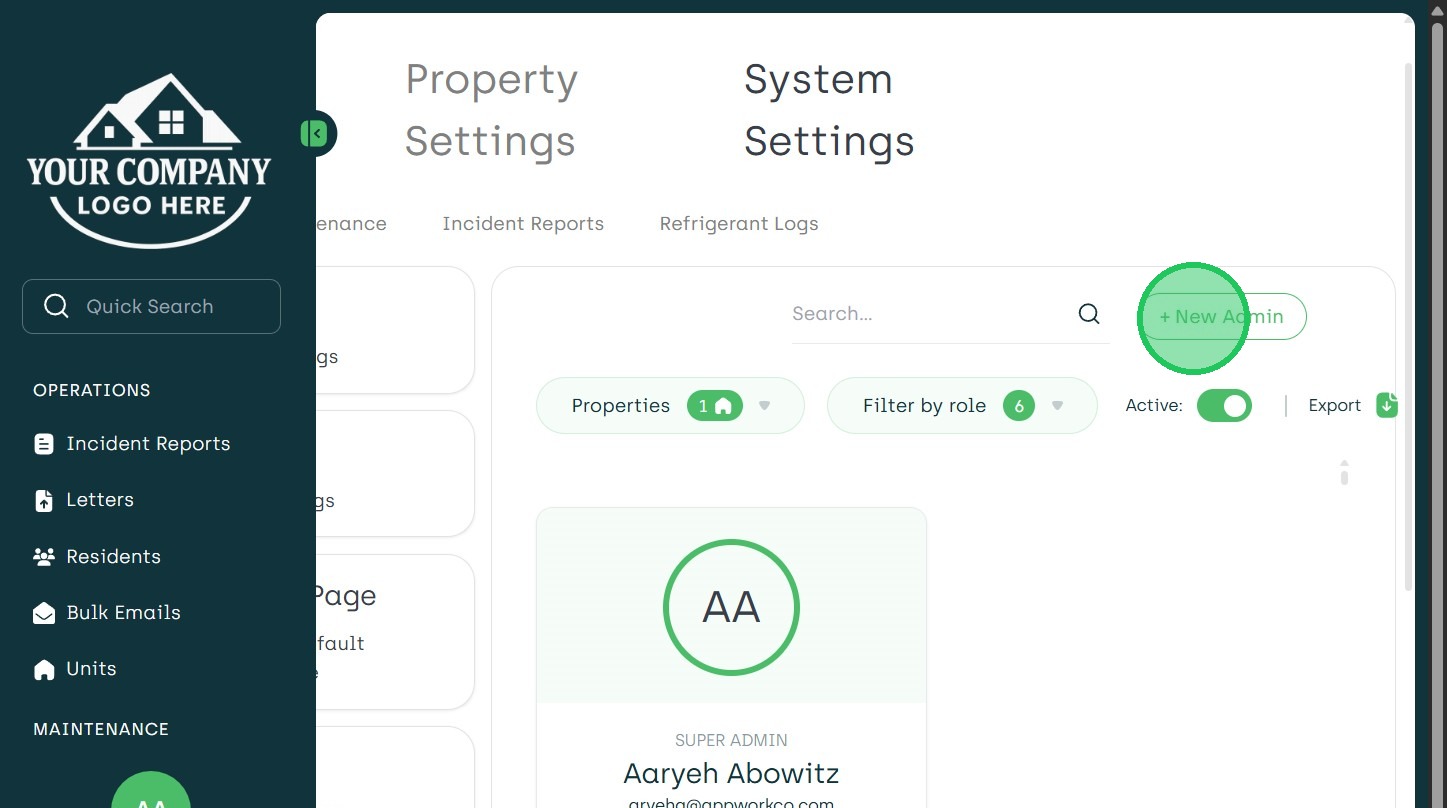Click the Units house icon
Viewport: 1447px width, 808px height.
click(44, 669)
